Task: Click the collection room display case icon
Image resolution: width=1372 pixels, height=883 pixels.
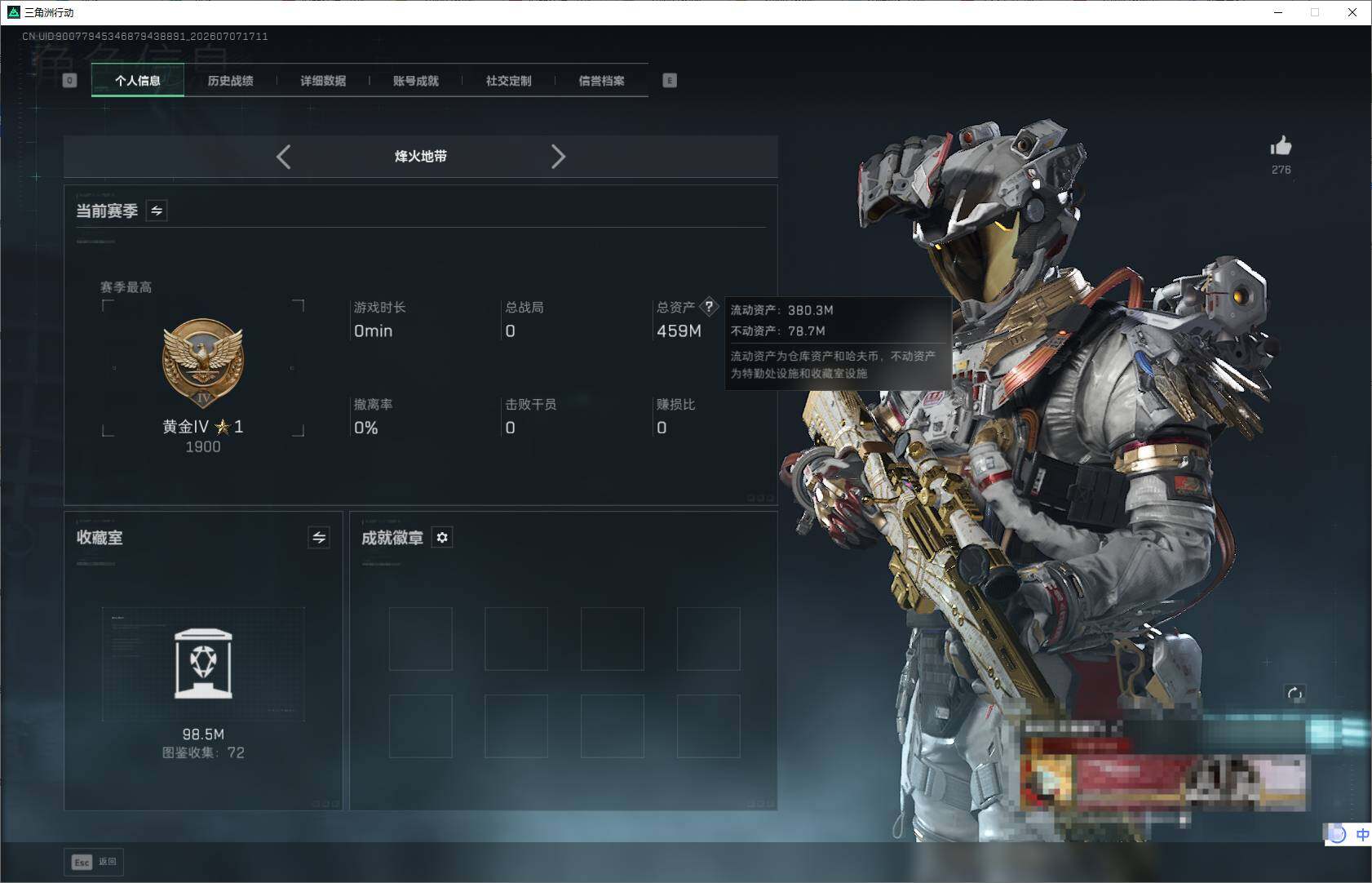Action: (203, 663)
